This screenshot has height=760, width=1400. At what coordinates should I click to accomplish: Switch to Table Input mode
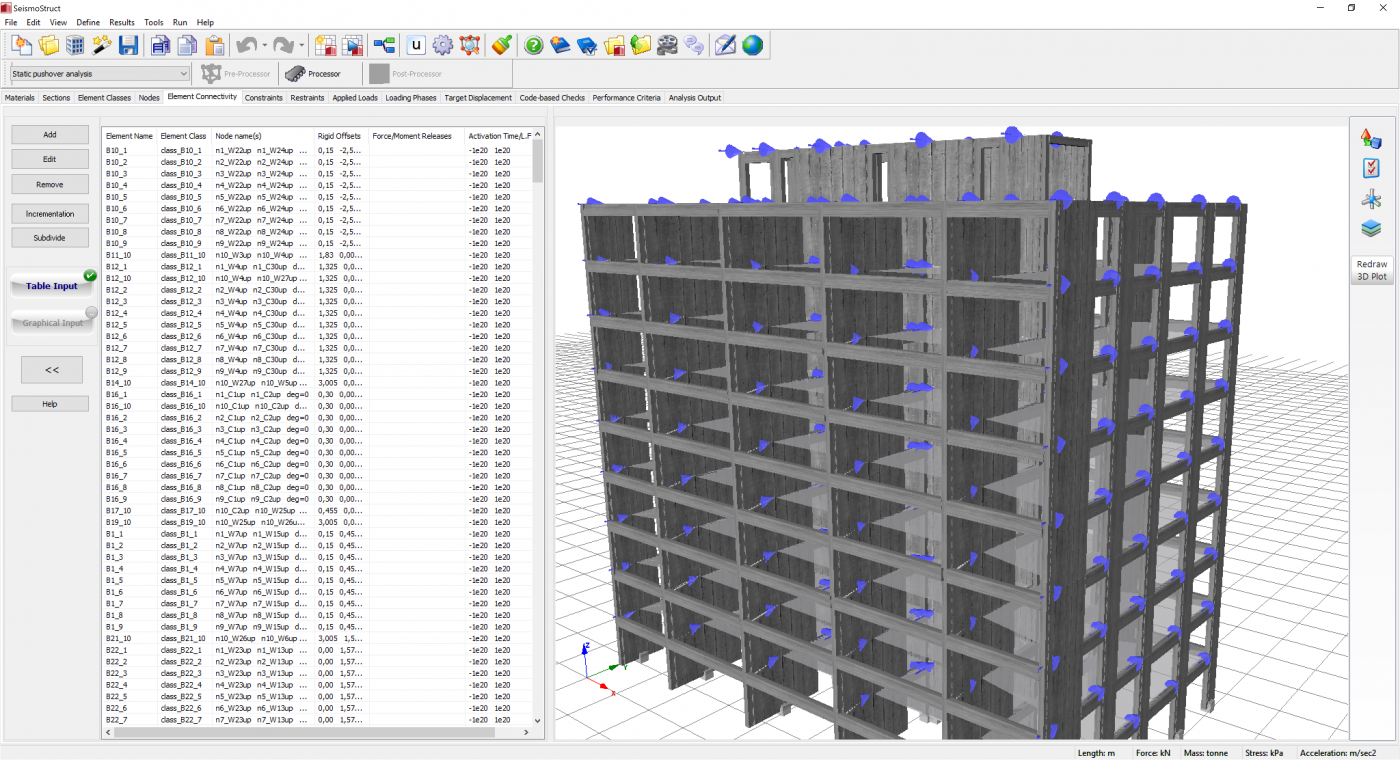(52, 286)
